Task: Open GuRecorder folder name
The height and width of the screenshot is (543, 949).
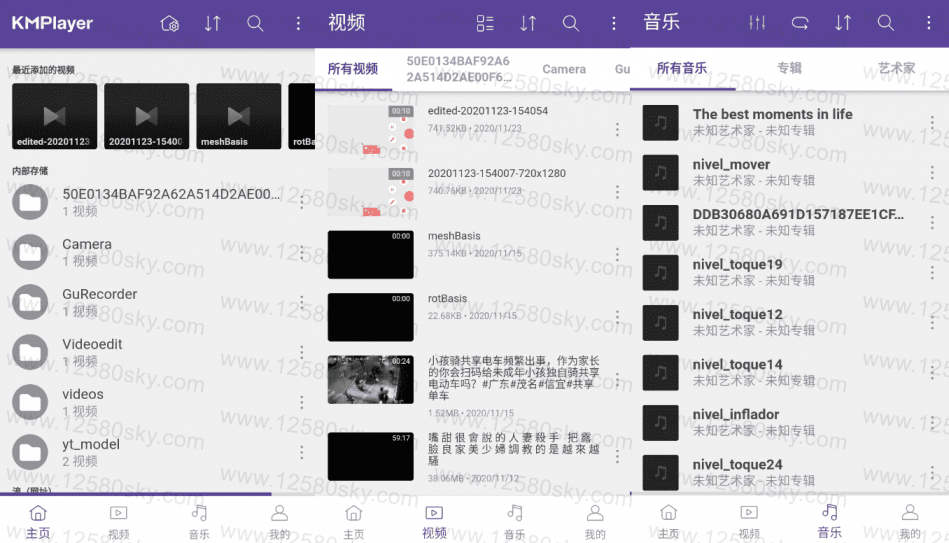Action: (100, 294)
